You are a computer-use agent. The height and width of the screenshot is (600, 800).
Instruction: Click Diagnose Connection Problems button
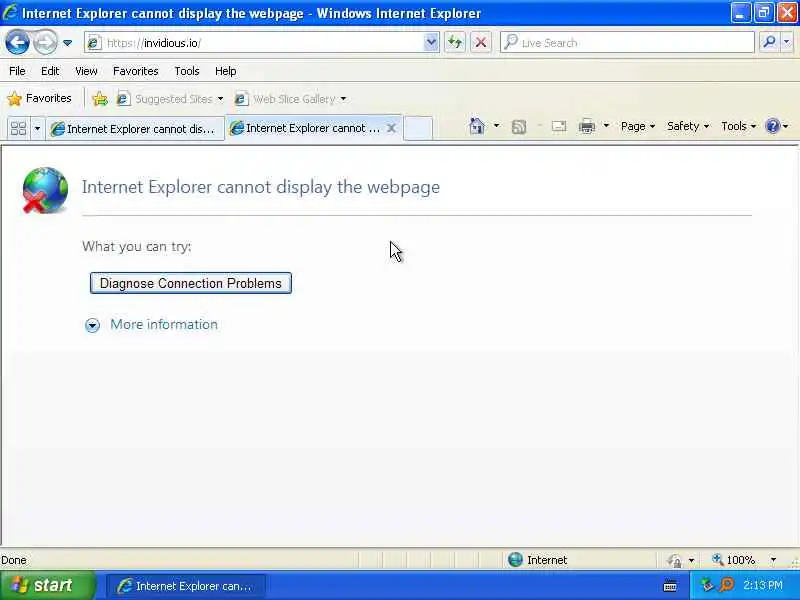tap(190, 283)
